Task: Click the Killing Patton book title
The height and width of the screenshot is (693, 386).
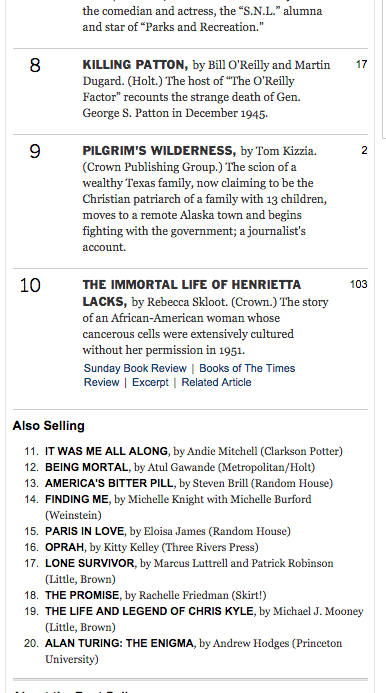Action: pyautogui.click(x=135, y=65)
